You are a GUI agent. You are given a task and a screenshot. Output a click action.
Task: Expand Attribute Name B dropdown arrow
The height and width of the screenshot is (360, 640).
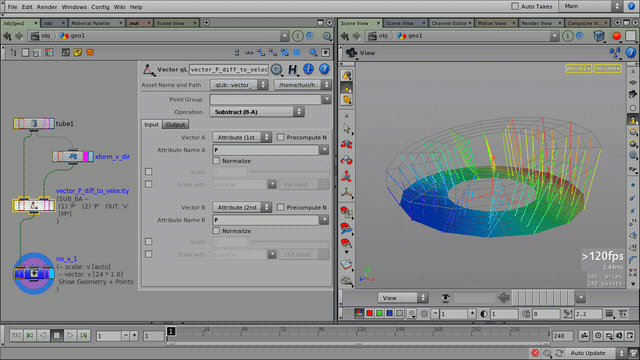[x=324, y=220]
